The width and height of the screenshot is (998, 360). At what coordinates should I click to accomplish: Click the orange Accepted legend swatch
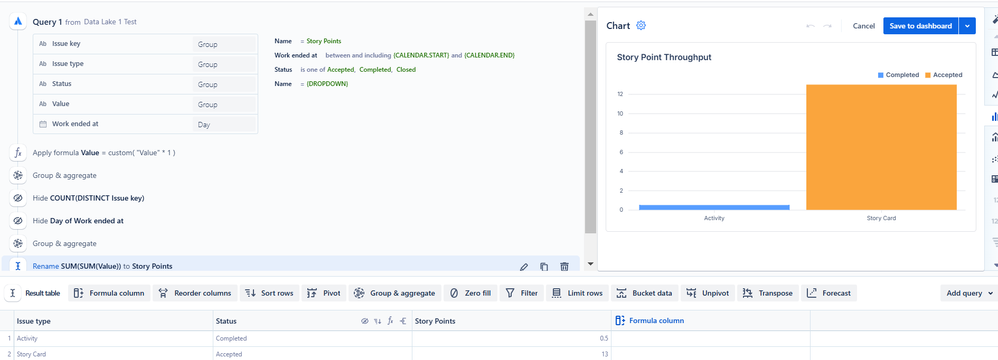[929, 75]
